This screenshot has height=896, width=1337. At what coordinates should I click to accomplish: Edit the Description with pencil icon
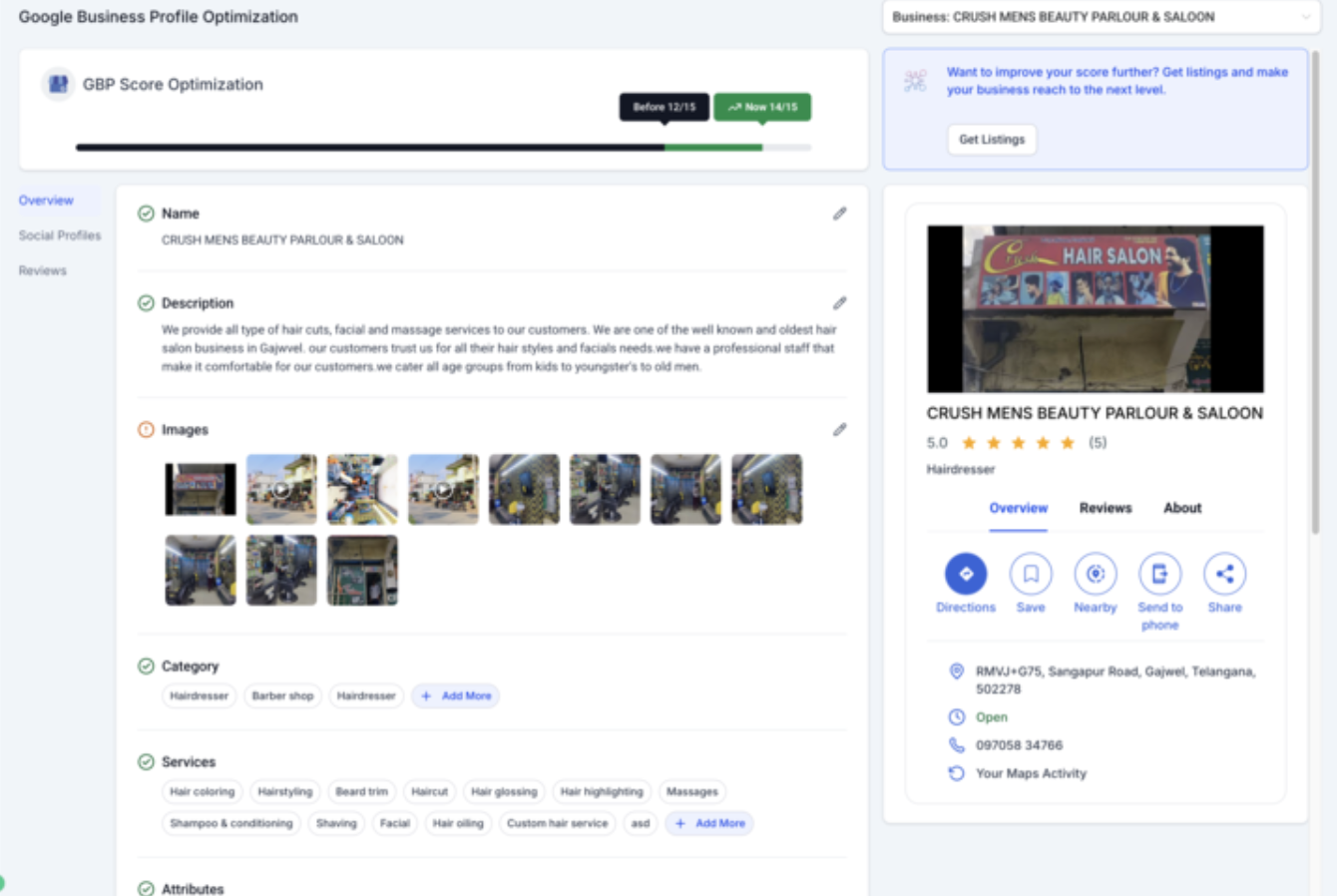click(840, 303)
